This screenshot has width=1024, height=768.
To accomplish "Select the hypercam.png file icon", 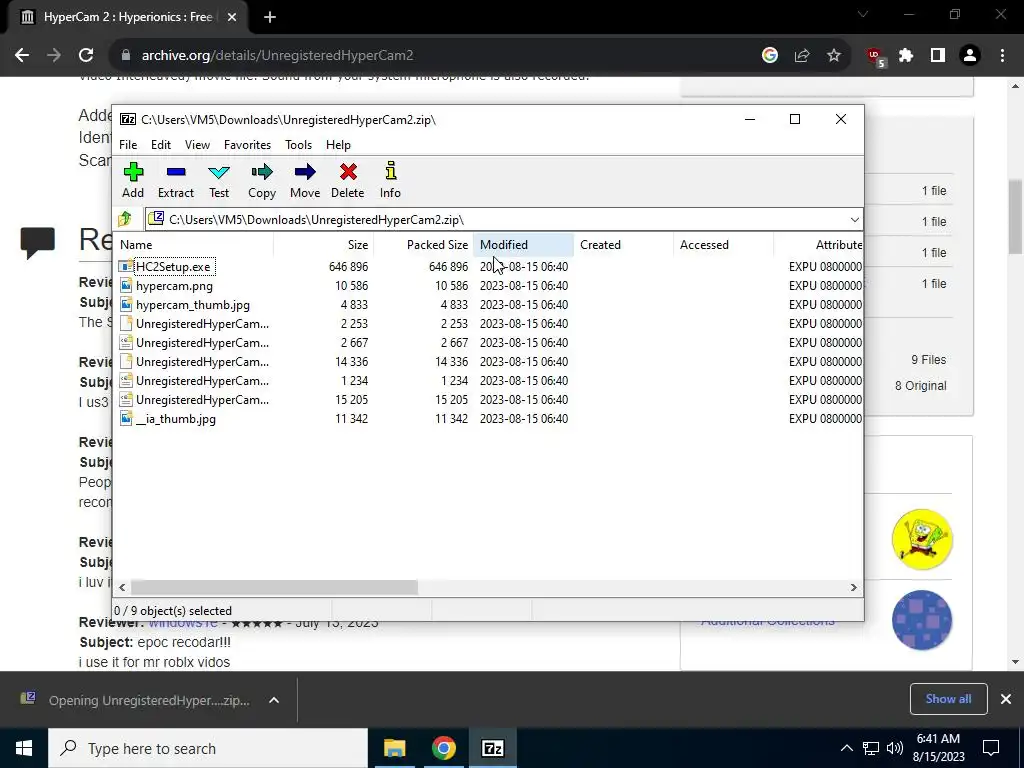I will 126,285.
